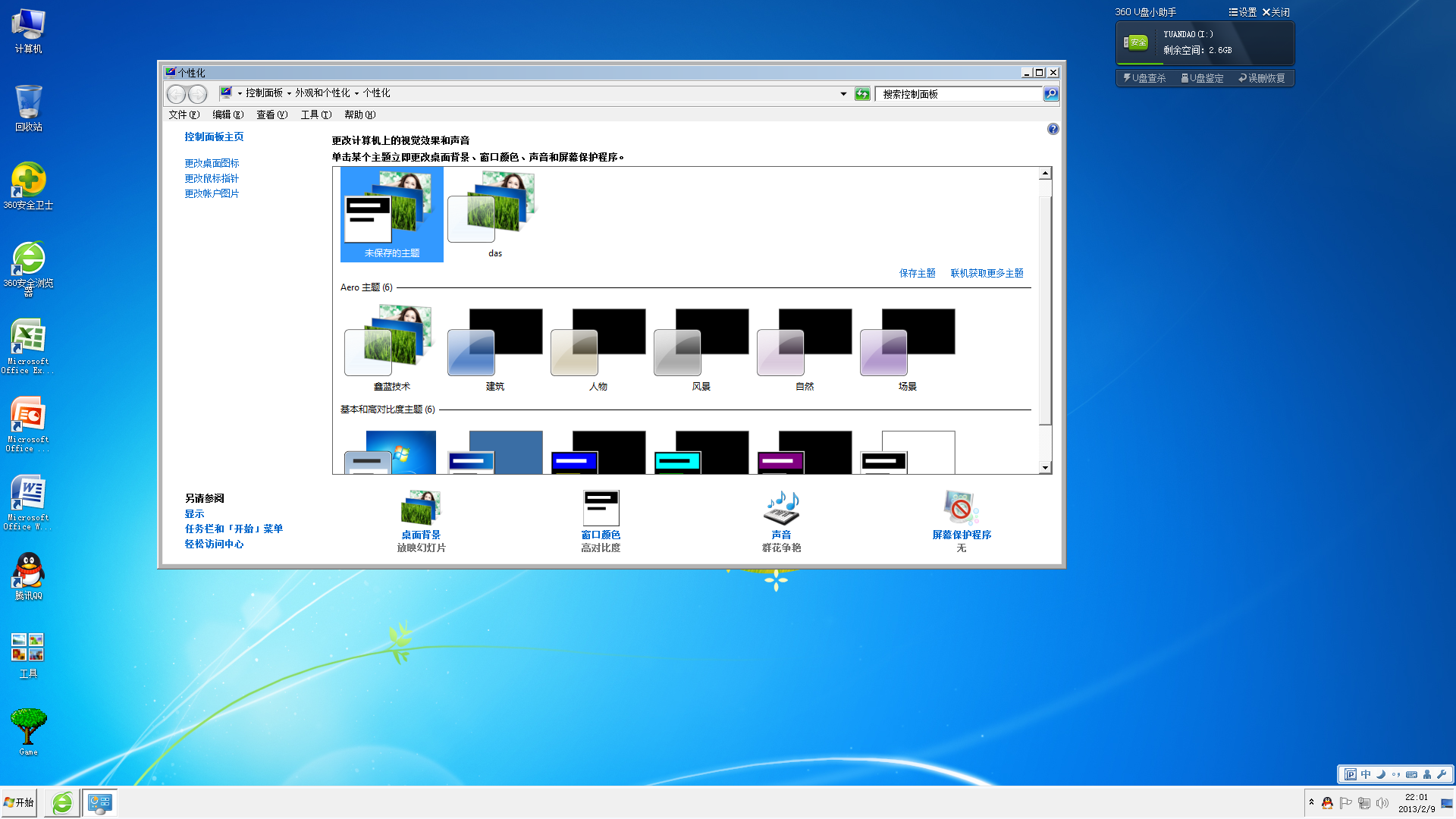Open the 轻松访问中心 link
This screenshot has height=819, width=1456.
click(214, 544)
